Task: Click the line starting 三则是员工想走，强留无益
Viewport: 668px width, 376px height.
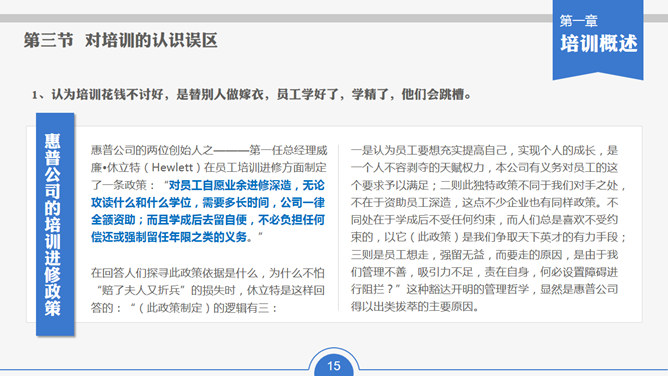Action: click(484, 255)
